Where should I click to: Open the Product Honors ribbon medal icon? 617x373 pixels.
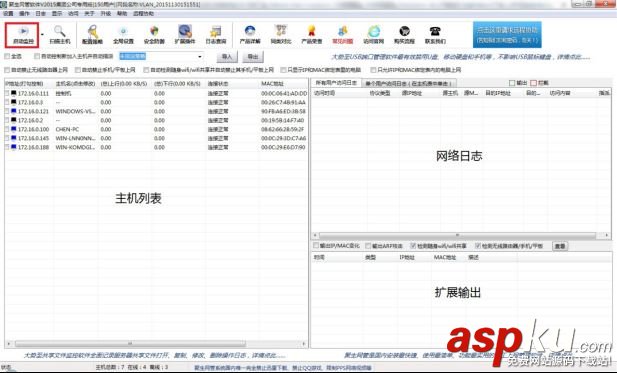click(312, 31)
